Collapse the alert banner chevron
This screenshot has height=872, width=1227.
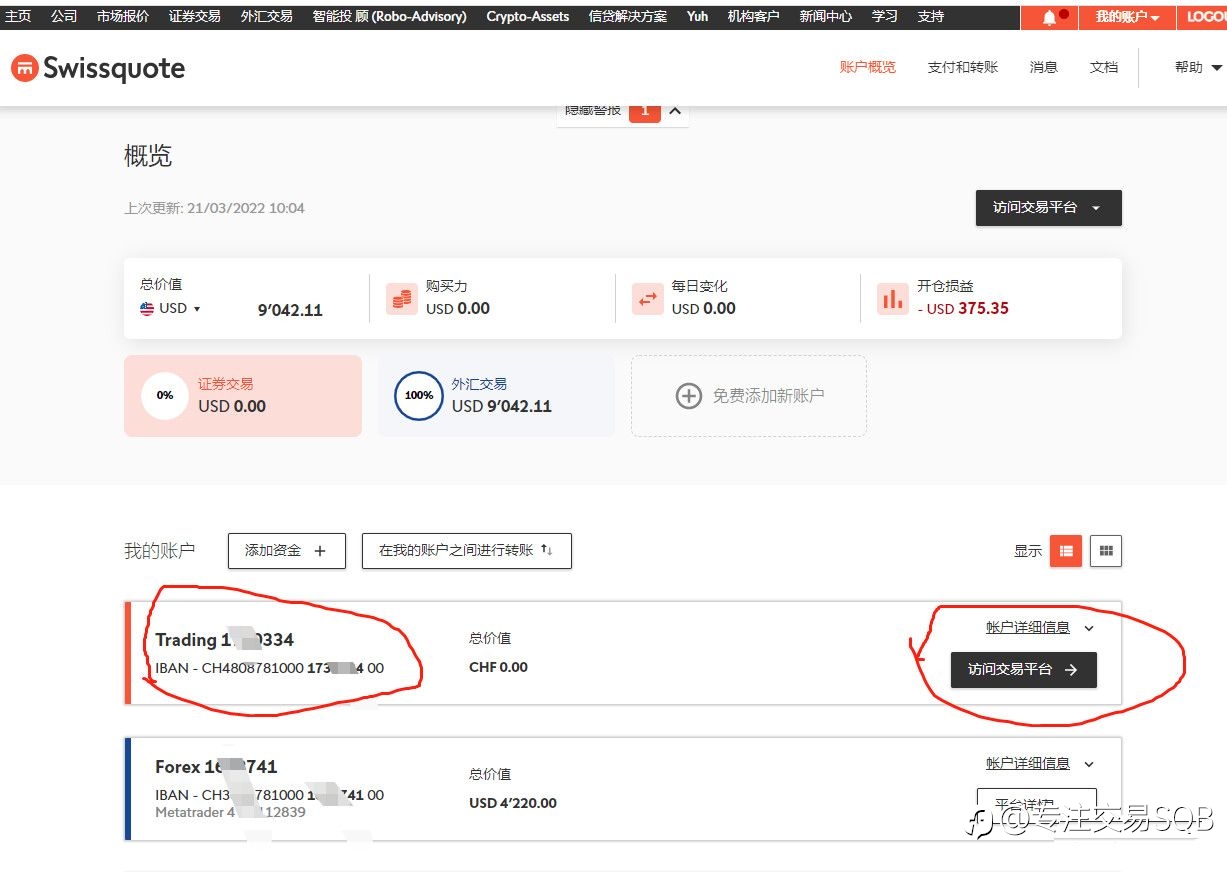pyautogui.click(x=675, y=111)
